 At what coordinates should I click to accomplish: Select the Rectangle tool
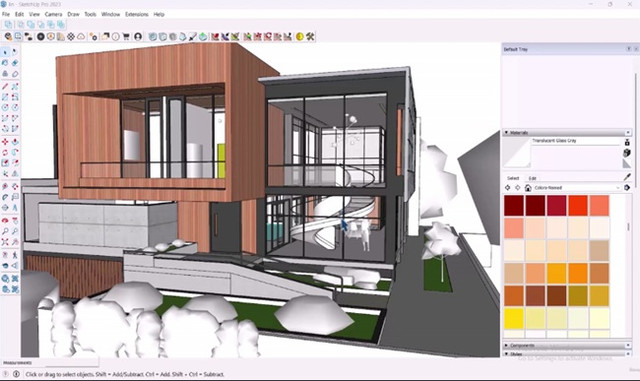[5, 97]
